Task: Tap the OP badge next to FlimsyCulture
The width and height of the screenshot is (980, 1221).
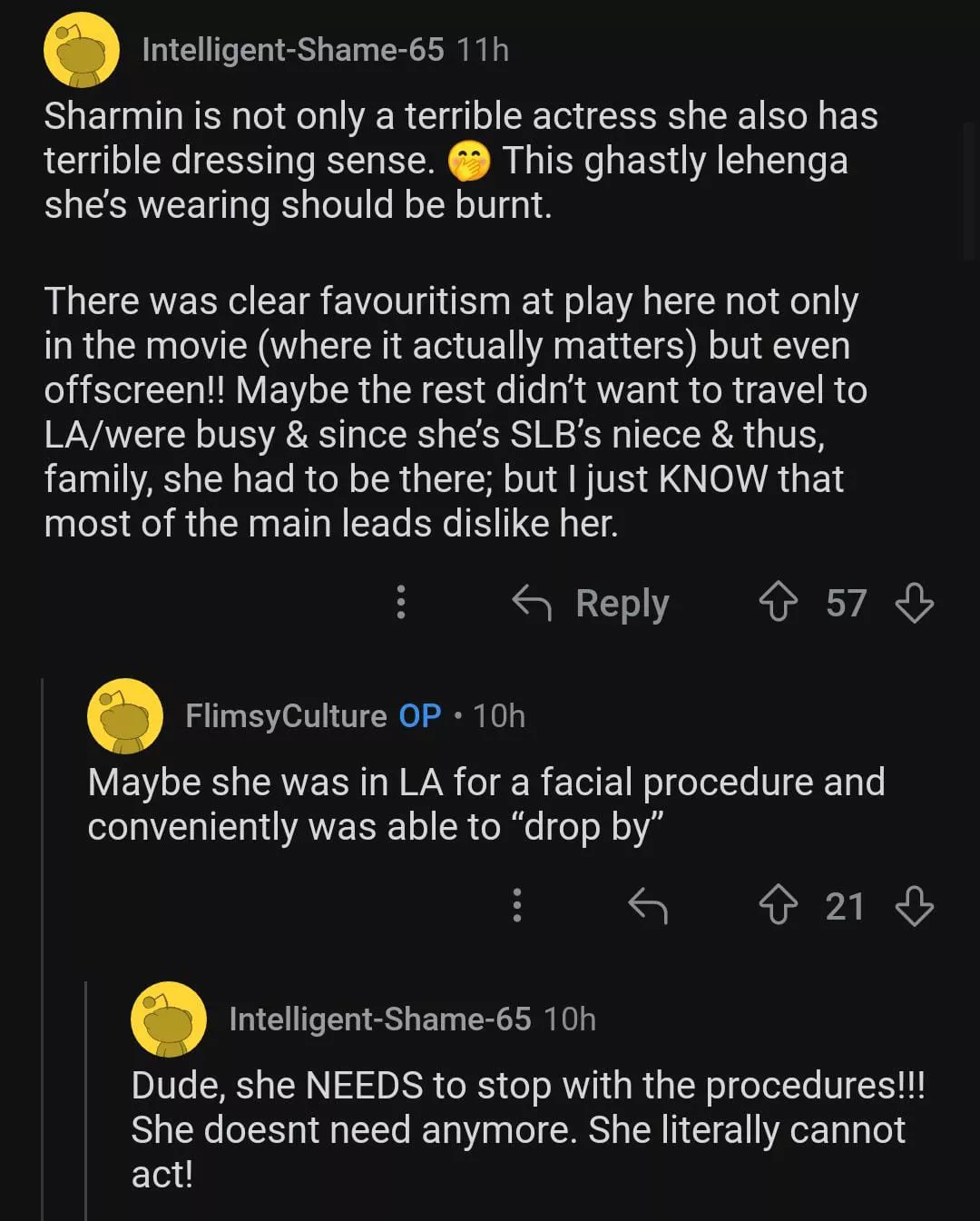Action: point(420,716)
